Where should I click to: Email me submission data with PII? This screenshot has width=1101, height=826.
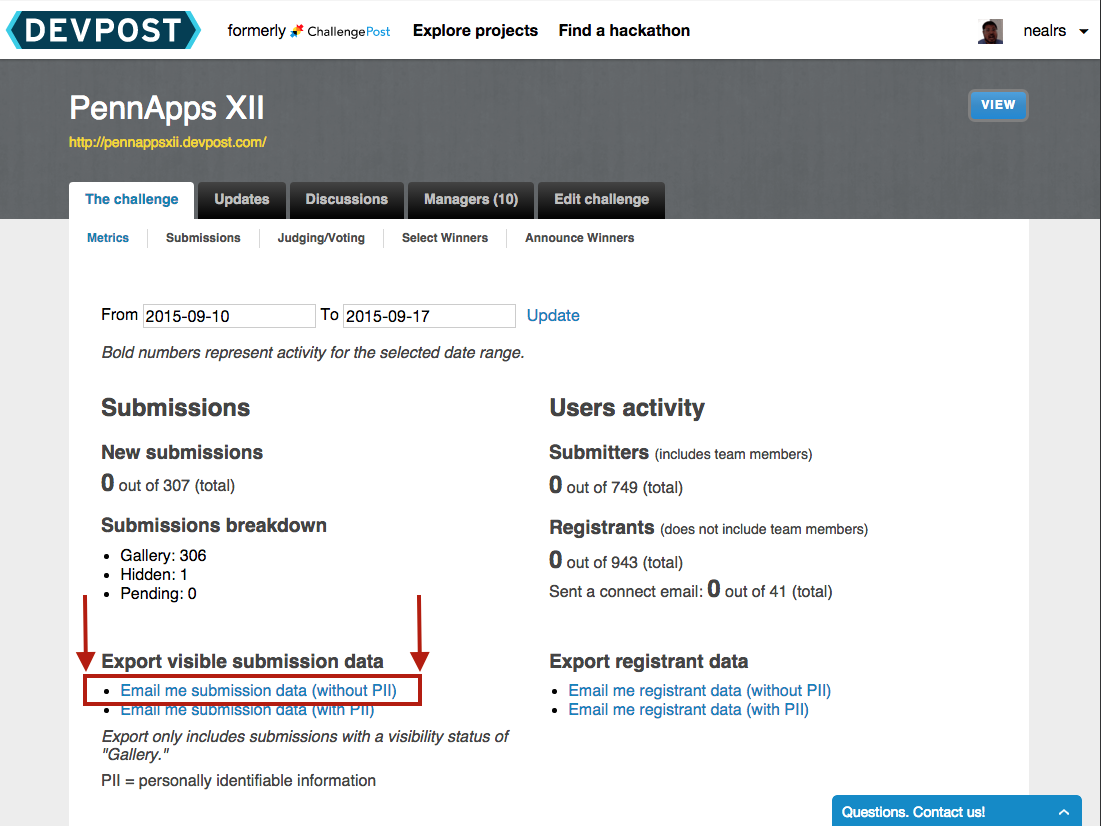(x=247, y=710)
